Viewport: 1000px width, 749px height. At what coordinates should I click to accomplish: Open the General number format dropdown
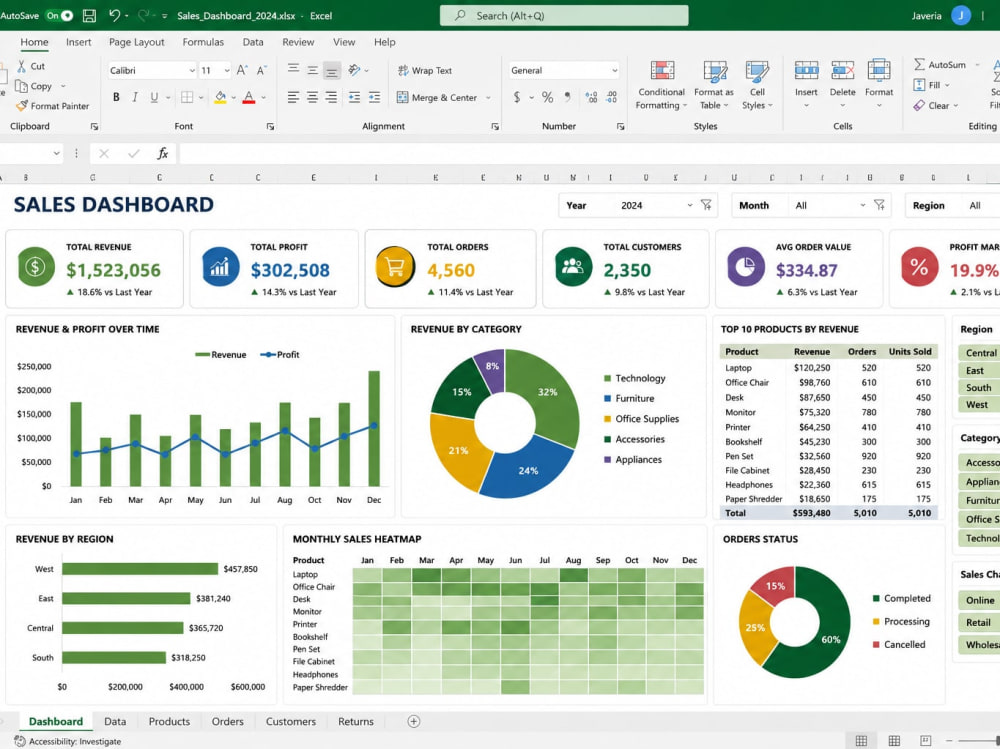click(614, 70)
